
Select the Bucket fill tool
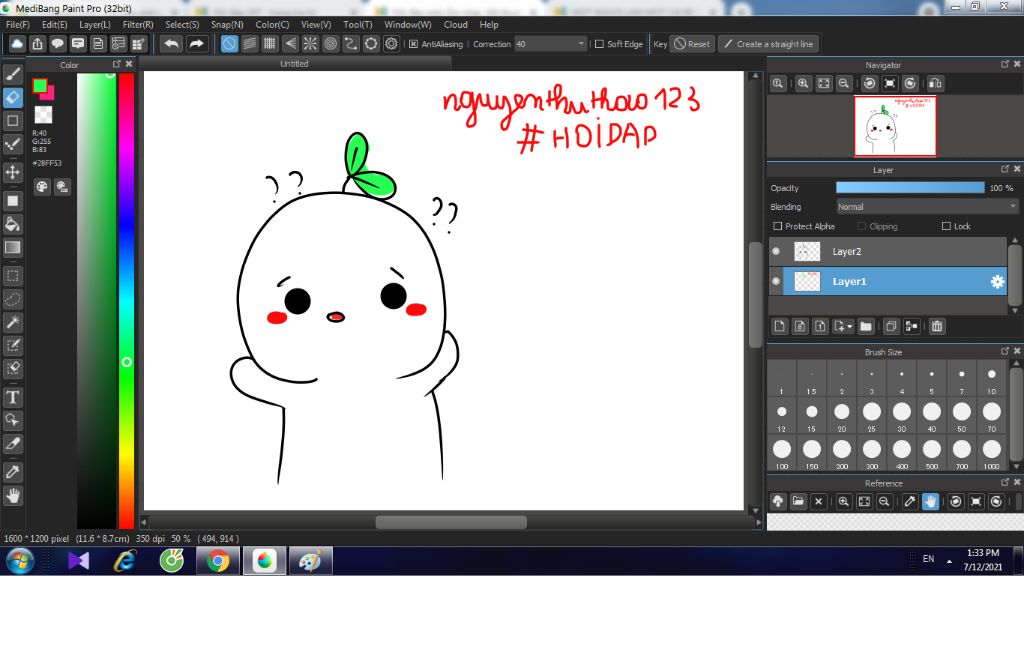[12, 224]
